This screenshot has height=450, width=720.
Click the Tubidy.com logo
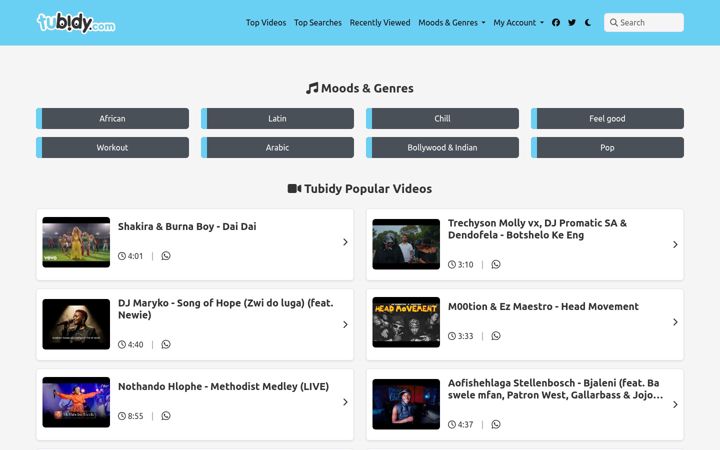(x=76, y=22)
